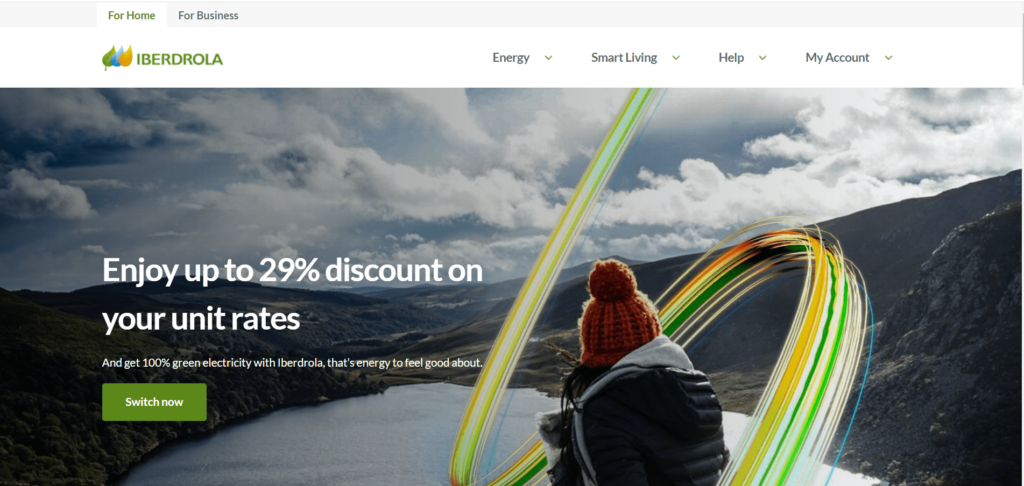Expand the chevron beside Smart Living

pyautogui.click(x=676, y=57)
